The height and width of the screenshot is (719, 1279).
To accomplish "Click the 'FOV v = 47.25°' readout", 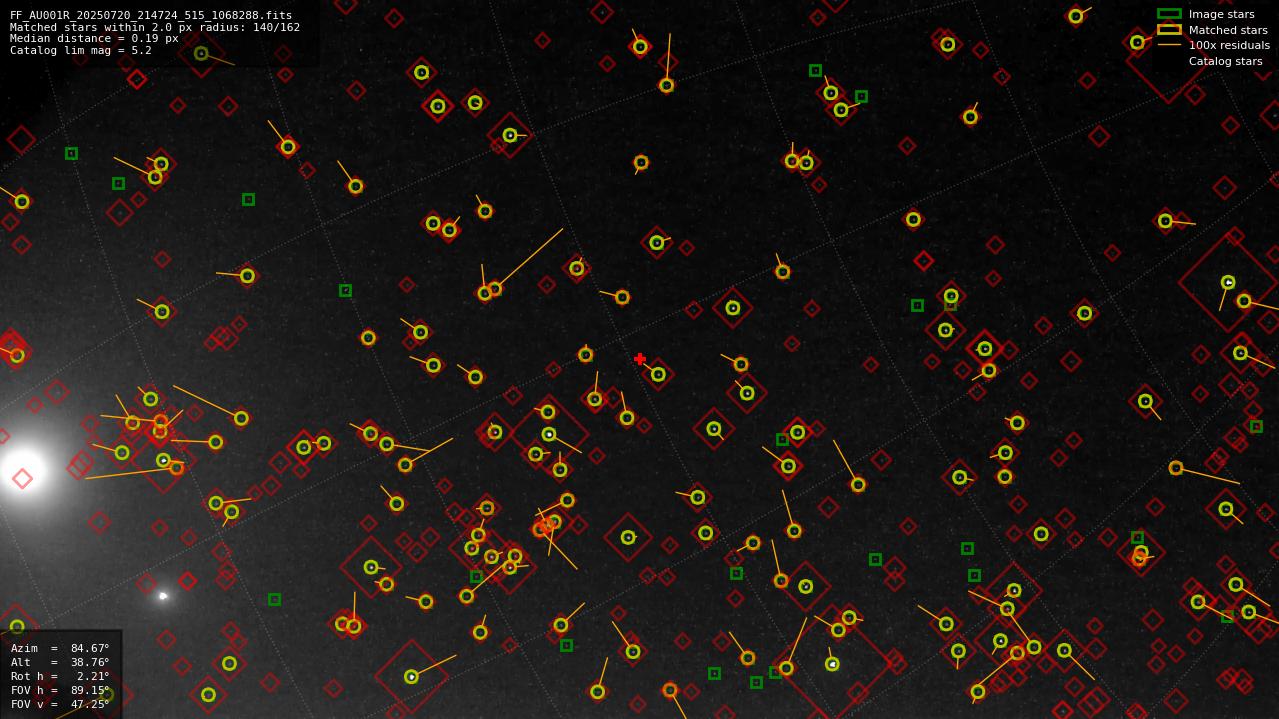I will [60, 704].
